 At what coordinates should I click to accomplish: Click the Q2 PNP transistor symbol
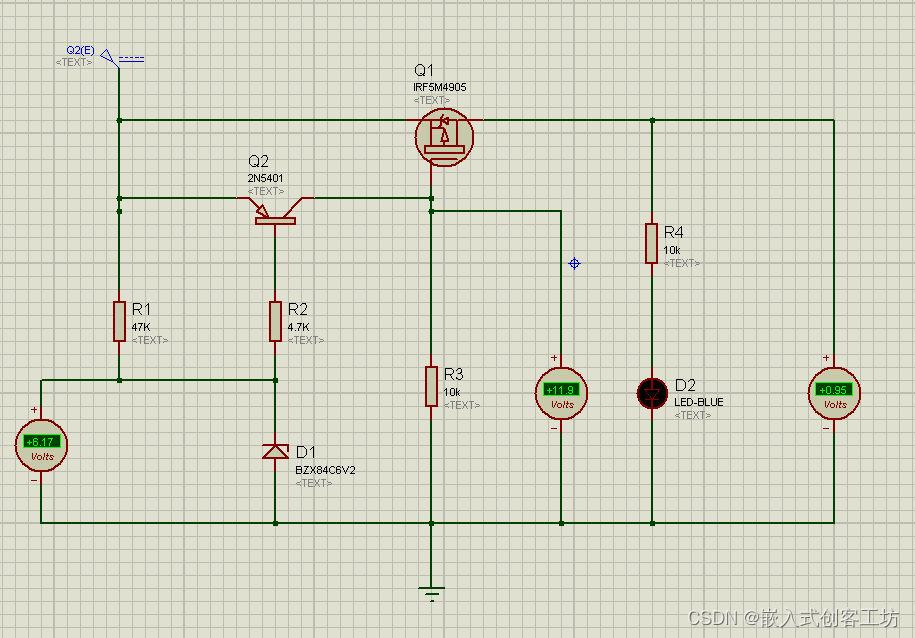point(275,209)
